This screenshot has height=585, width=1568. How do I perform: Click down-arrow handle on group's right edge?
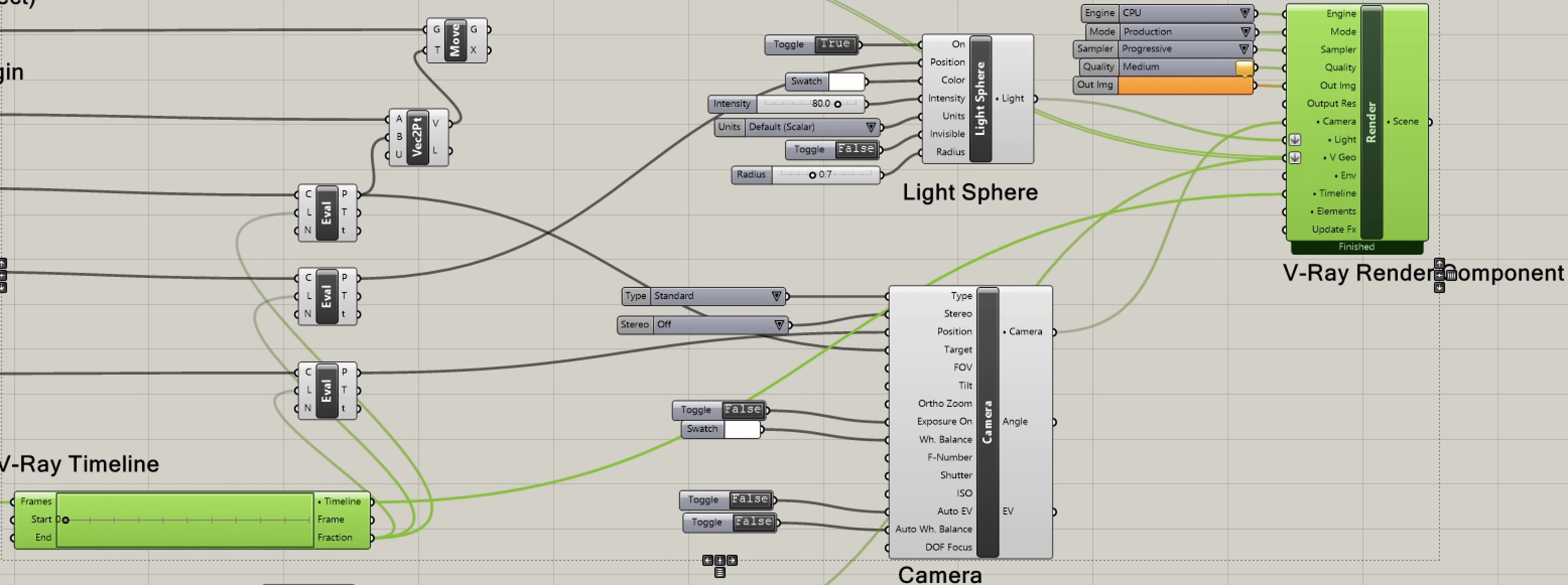(1439, 287)
